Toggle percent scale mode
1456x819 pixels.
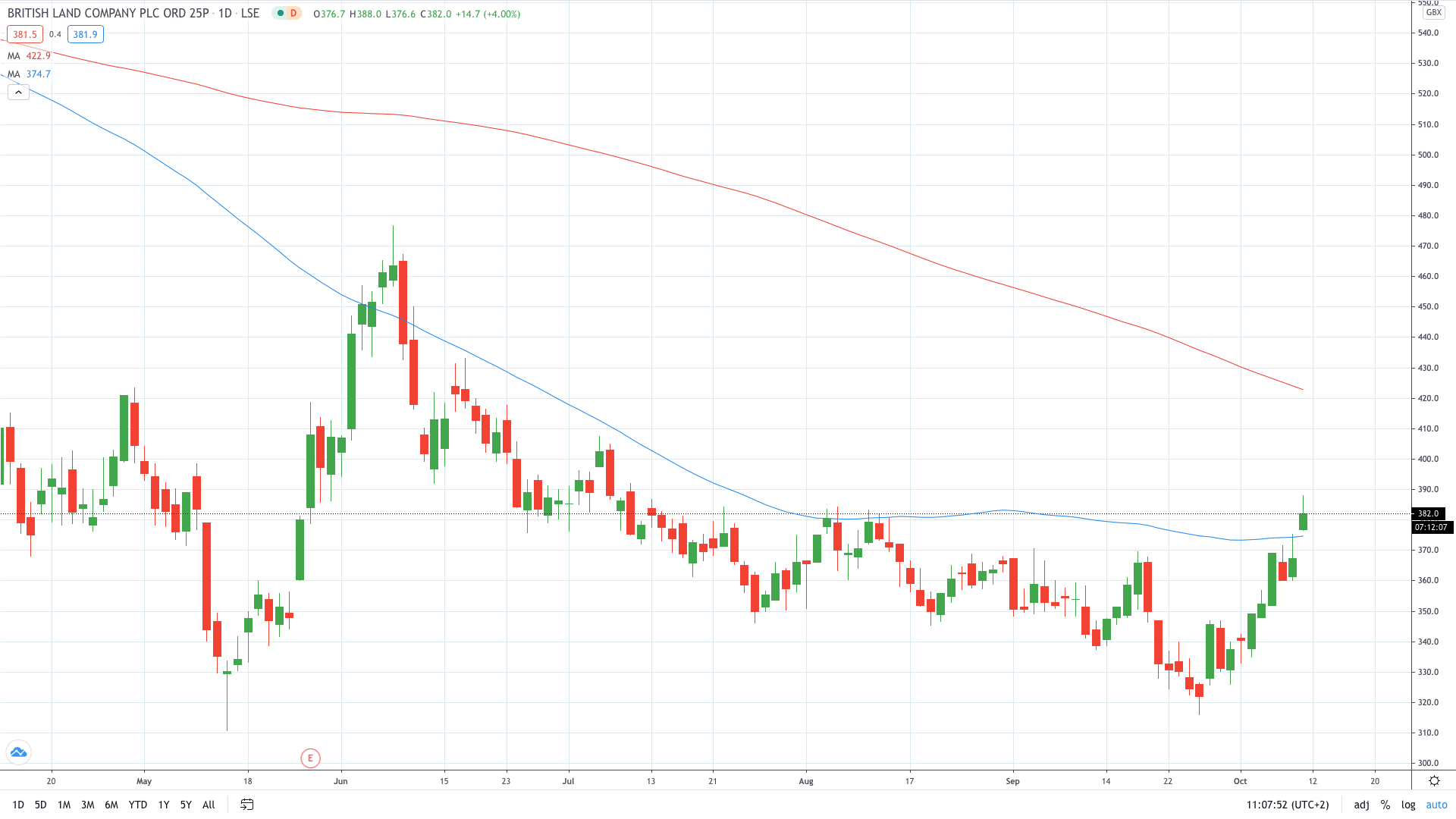click(x=1385, y=805)
